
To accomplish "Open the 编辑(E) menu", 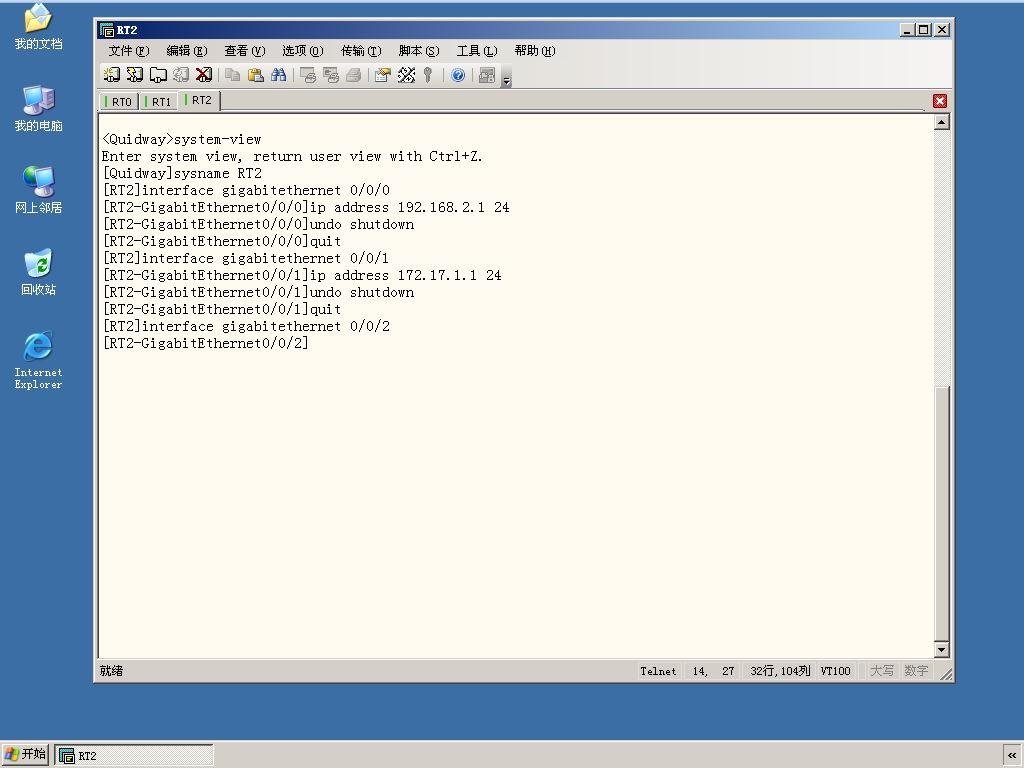I will pos(187,51).
